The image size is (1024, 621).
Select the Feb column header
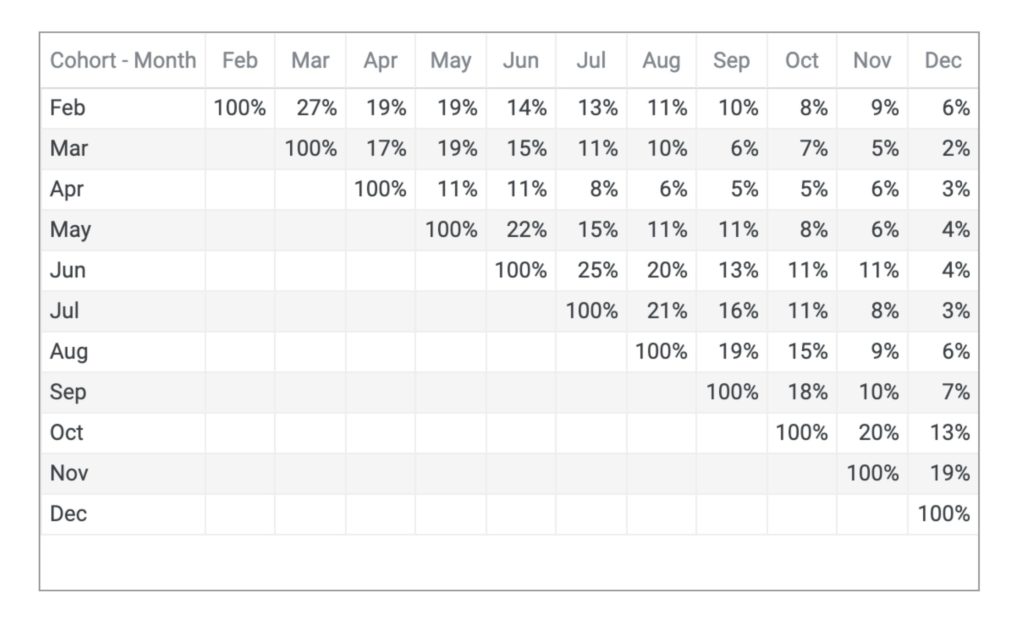point(240,60)
